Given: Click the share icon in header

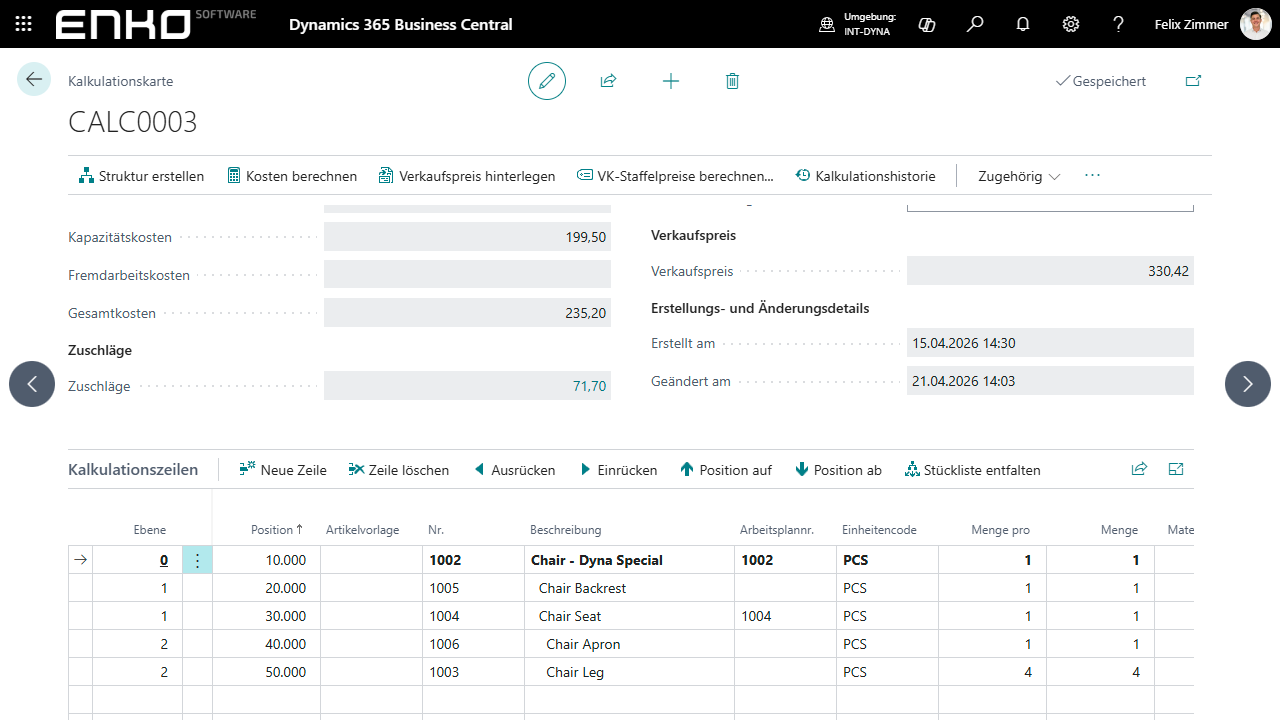Looking at the screenshot, I should (608, 81).
